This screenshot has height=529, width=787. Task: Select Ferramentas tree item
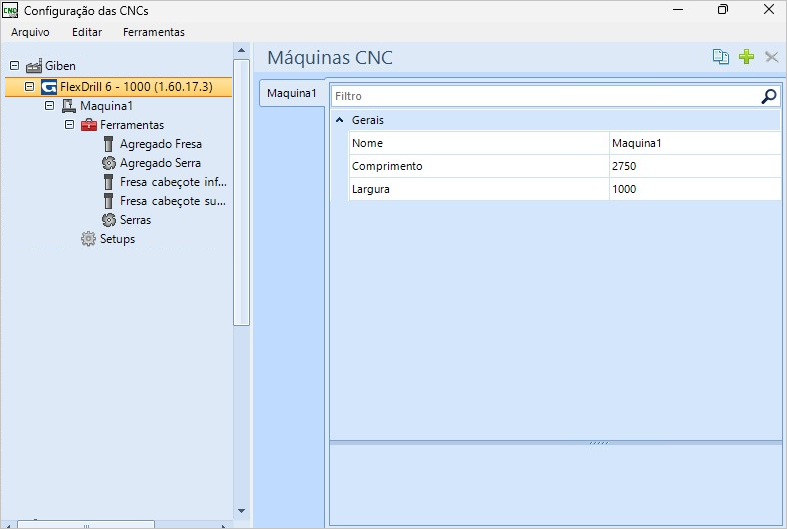pyautogui.click(x=132, y=125)
